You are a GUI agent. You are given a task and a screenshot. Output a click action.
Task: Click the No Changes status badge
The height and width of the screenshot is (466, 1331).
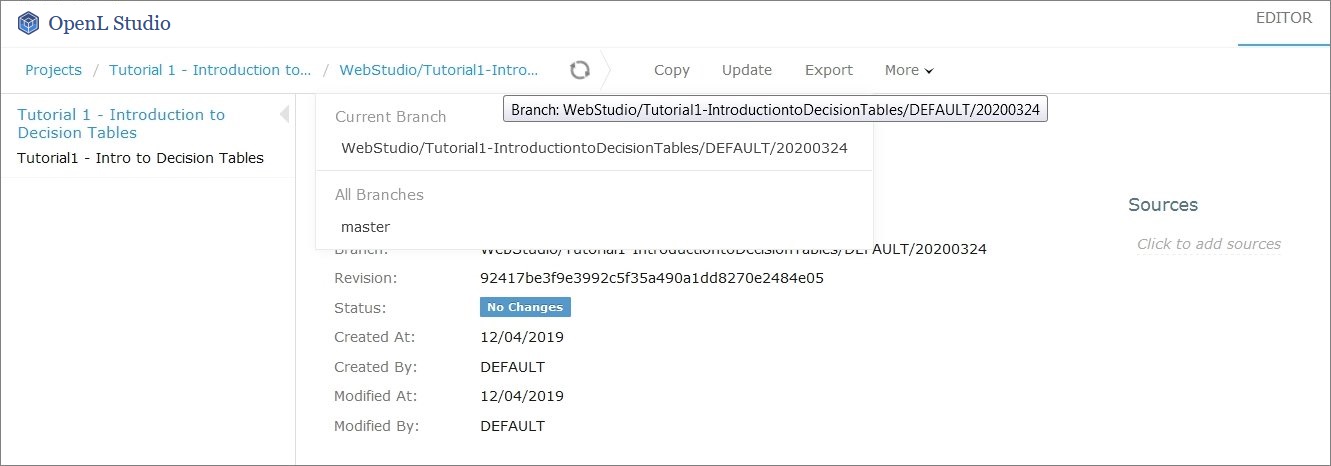[525, 307]
